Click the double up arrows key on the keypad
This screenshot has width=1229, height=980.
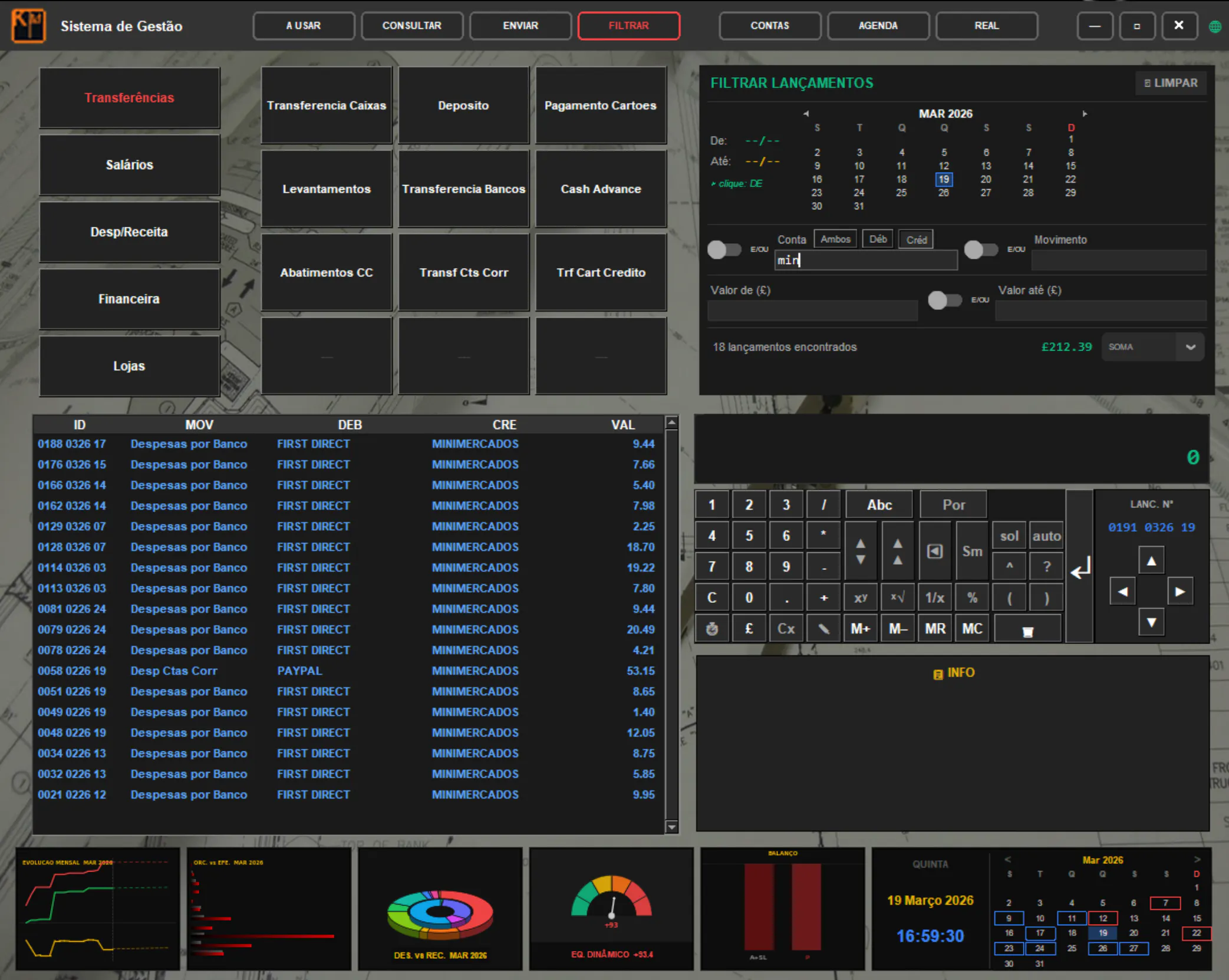point(898,552)
